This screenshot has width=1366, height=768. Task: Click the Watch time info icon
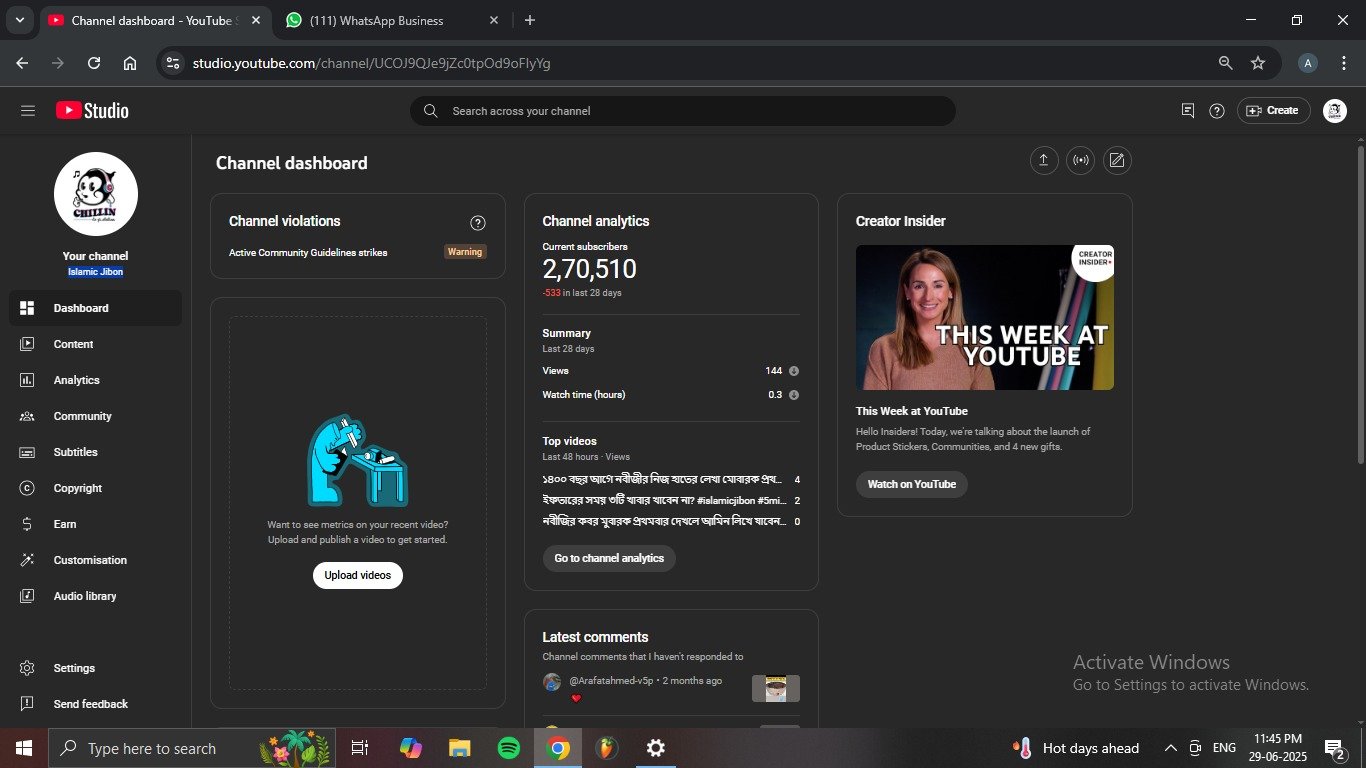[x=794, y=395]
